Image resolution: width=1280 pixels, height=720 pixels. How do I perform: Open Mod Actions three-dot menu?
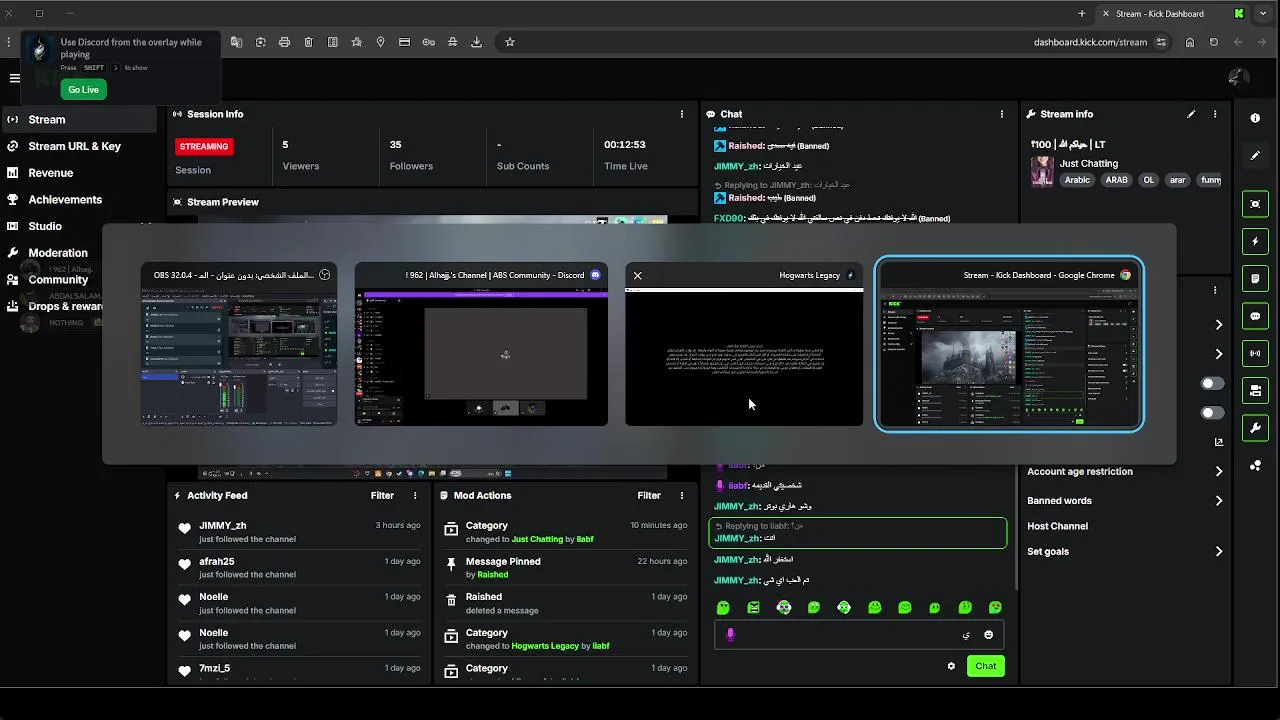(x=682, y=495)
